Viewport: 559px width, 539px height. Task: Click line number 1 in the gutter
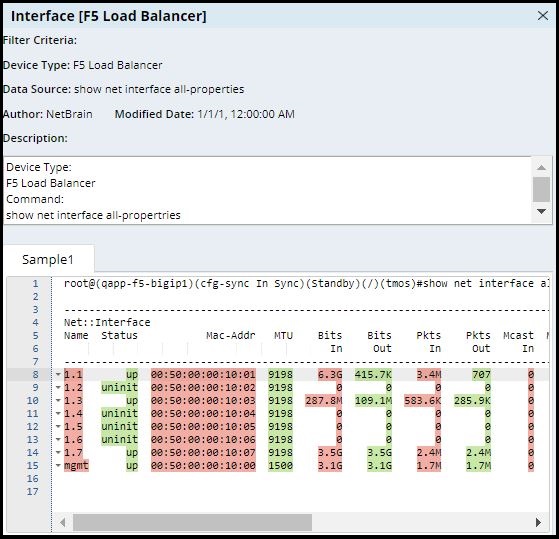click(35, 283)
